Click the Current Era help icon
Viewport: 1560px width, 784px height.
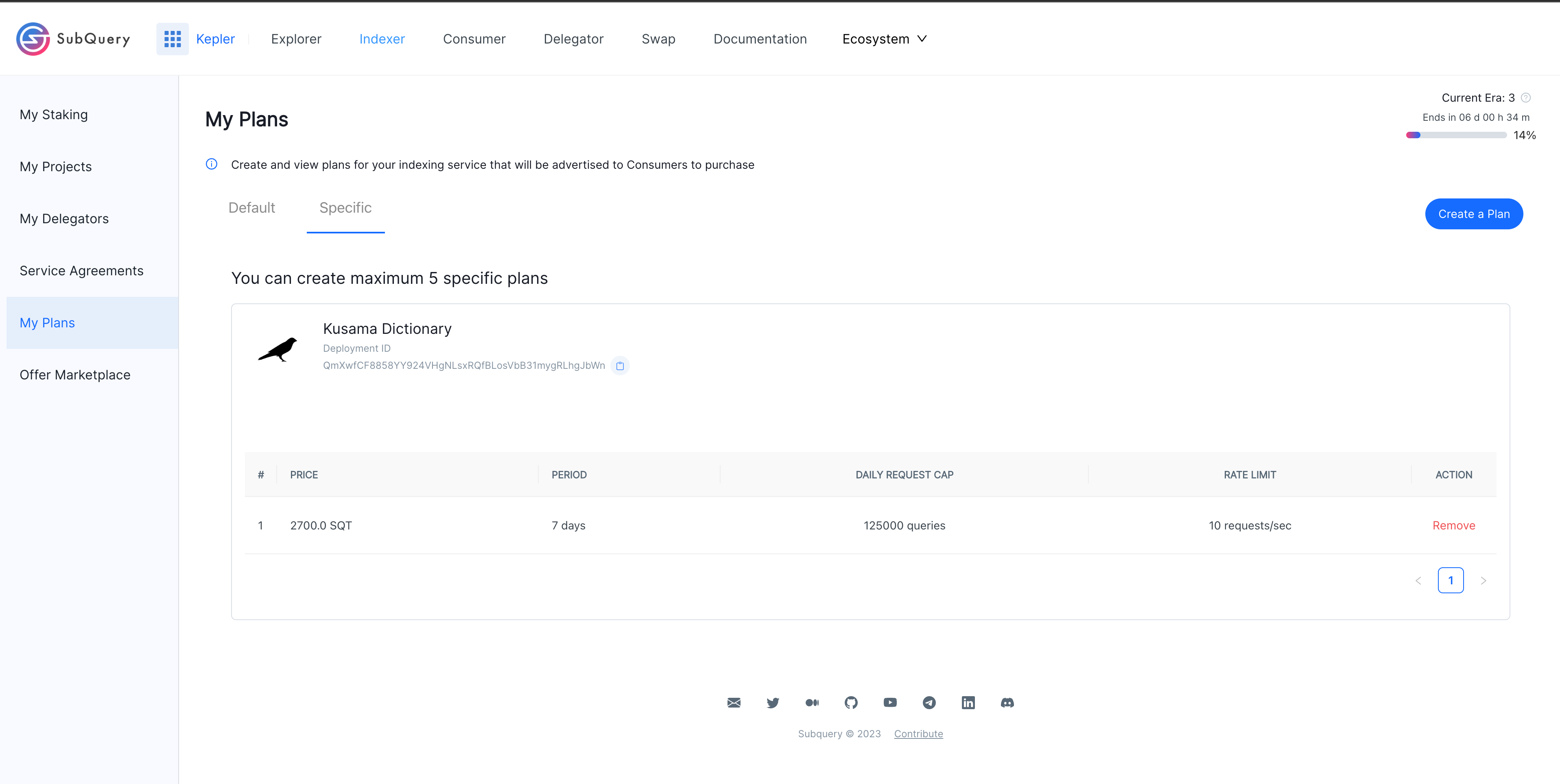(x=1525, y=98)
